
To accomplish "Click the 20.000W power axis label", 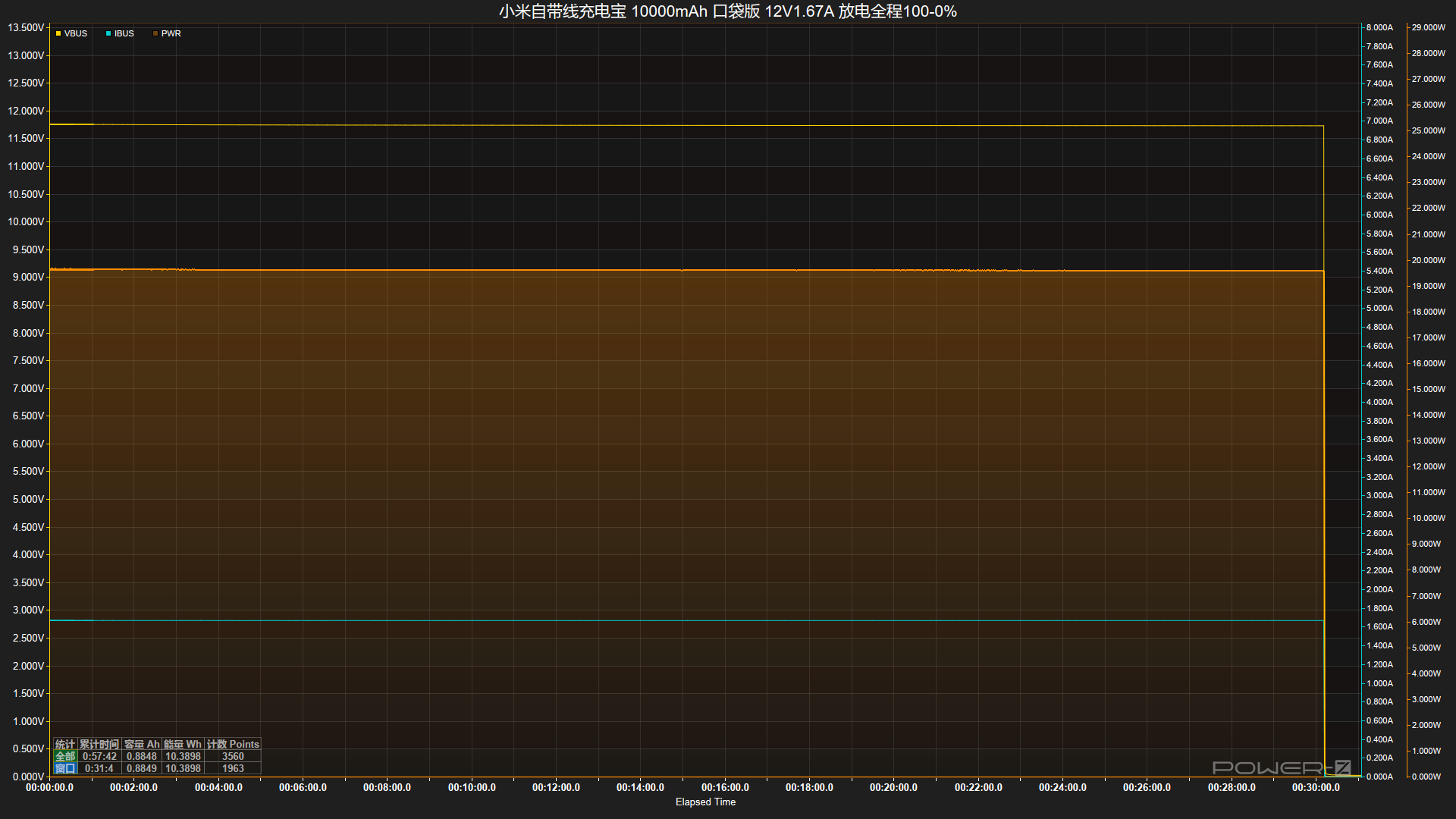I will (1429, 260).
